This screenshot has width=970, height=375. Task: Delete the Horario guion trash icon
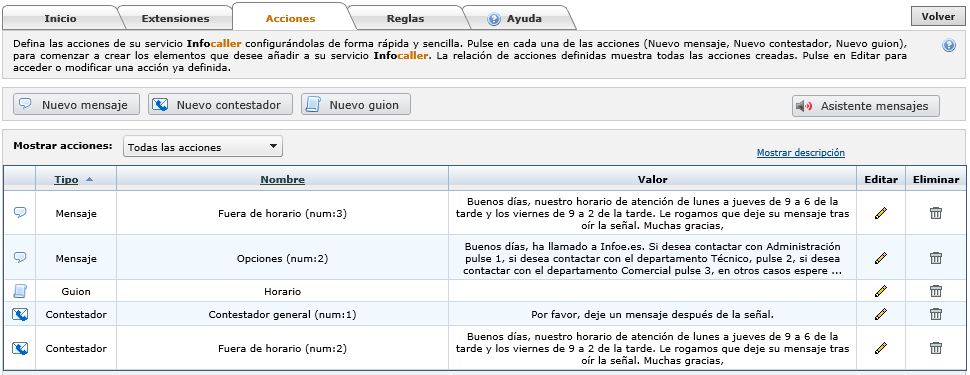point(936,291)
